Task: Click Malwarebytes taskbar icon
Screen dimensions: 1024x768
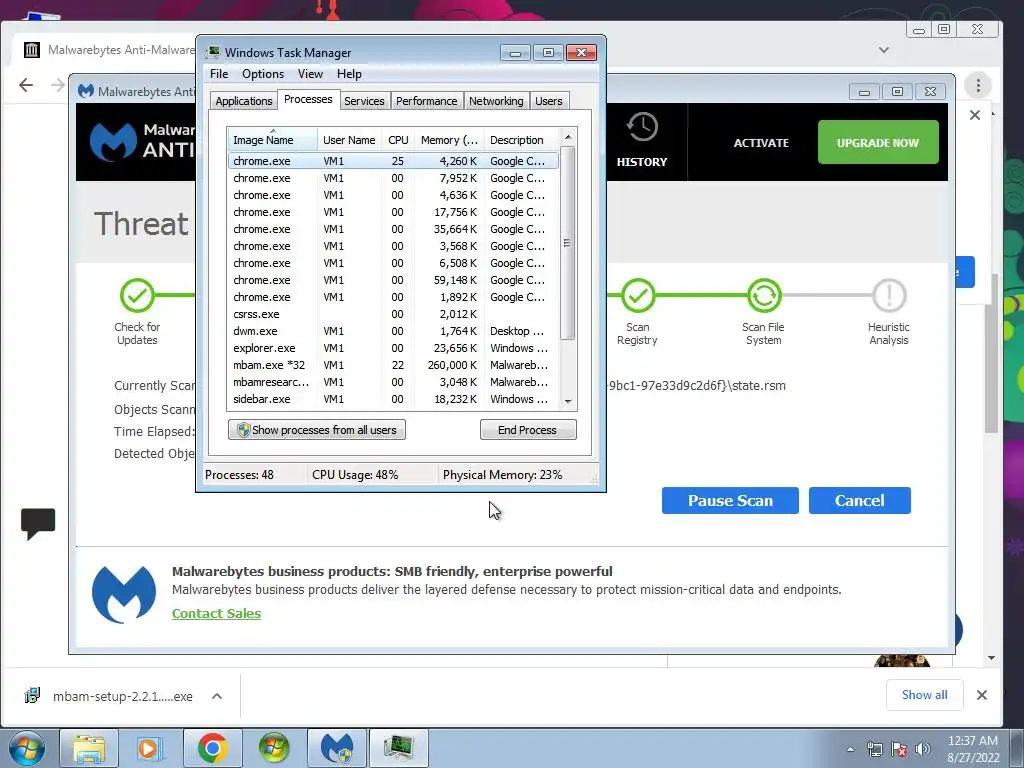Action: pyautogui.click(x=336, y=748)
